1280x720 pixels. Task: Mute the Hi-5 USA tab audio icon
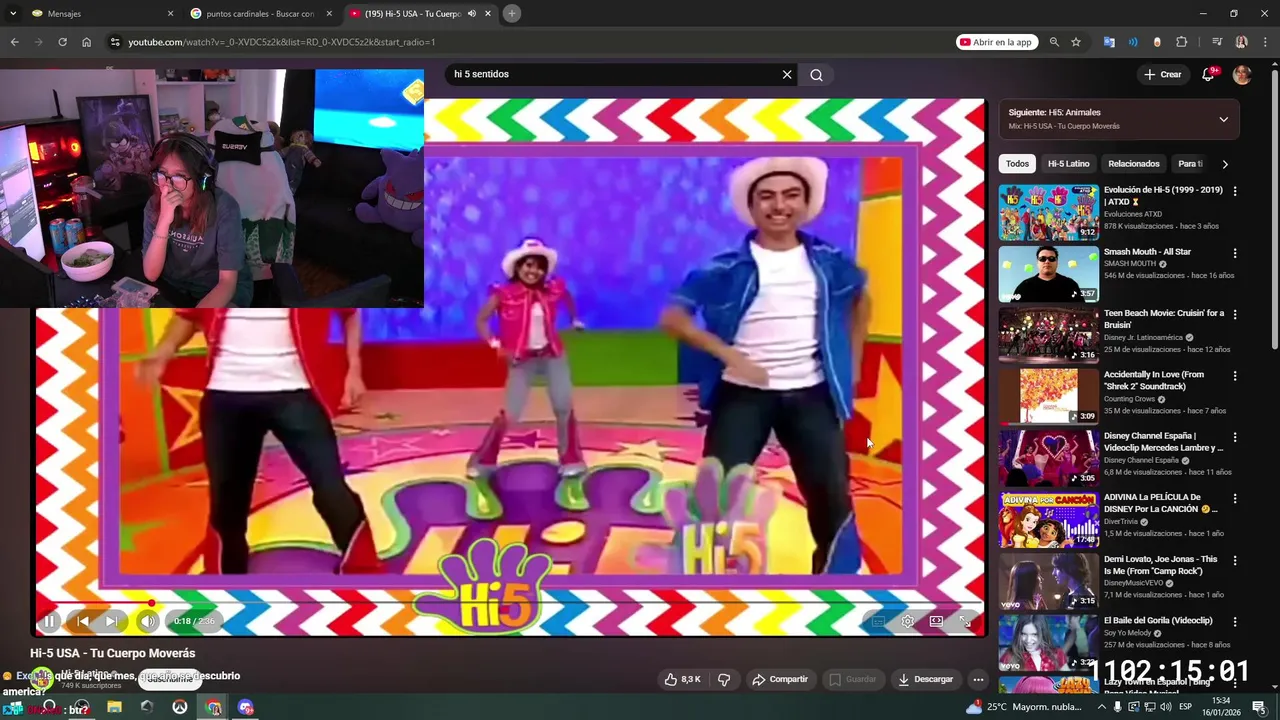click(472, 14)
